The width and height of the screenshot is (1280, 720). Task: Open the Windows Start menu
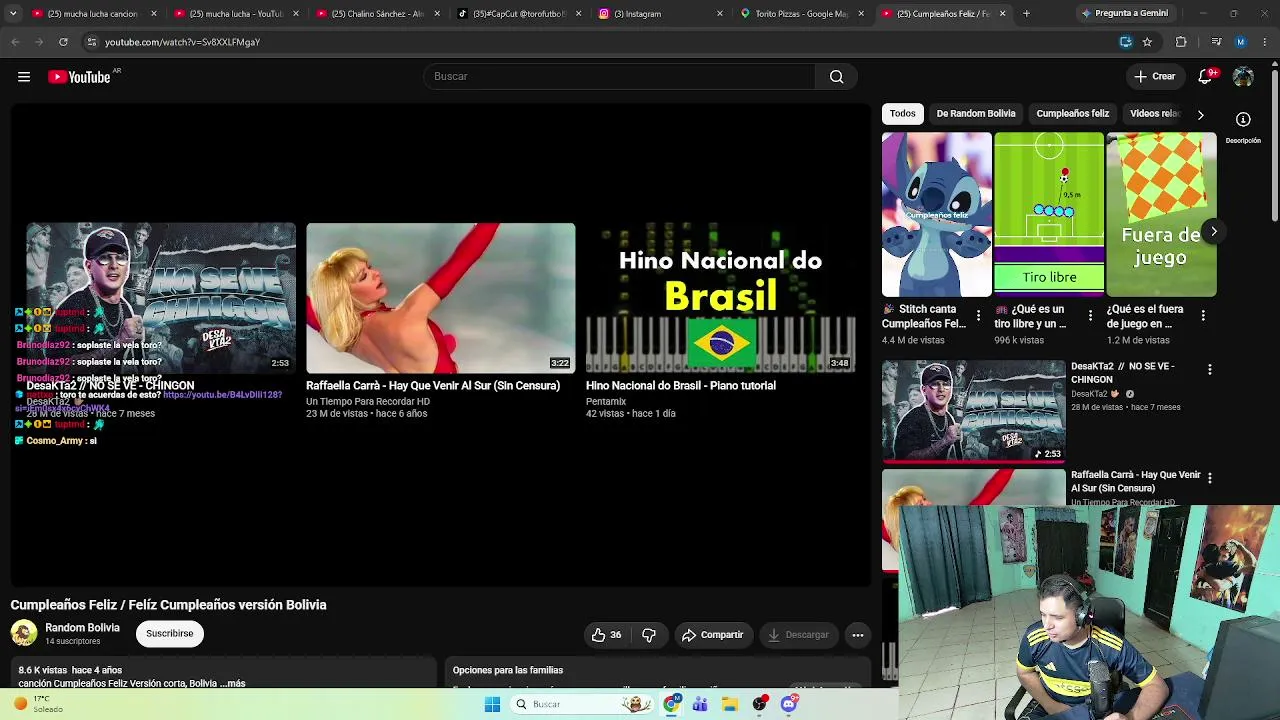tap(492, 705)
